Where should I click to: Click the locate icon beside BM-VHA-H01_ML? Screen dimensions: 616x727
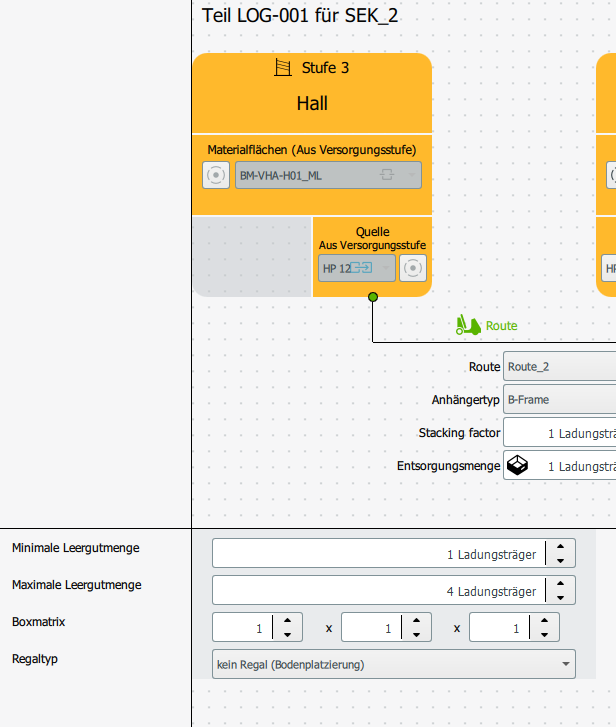pos(216,175)
